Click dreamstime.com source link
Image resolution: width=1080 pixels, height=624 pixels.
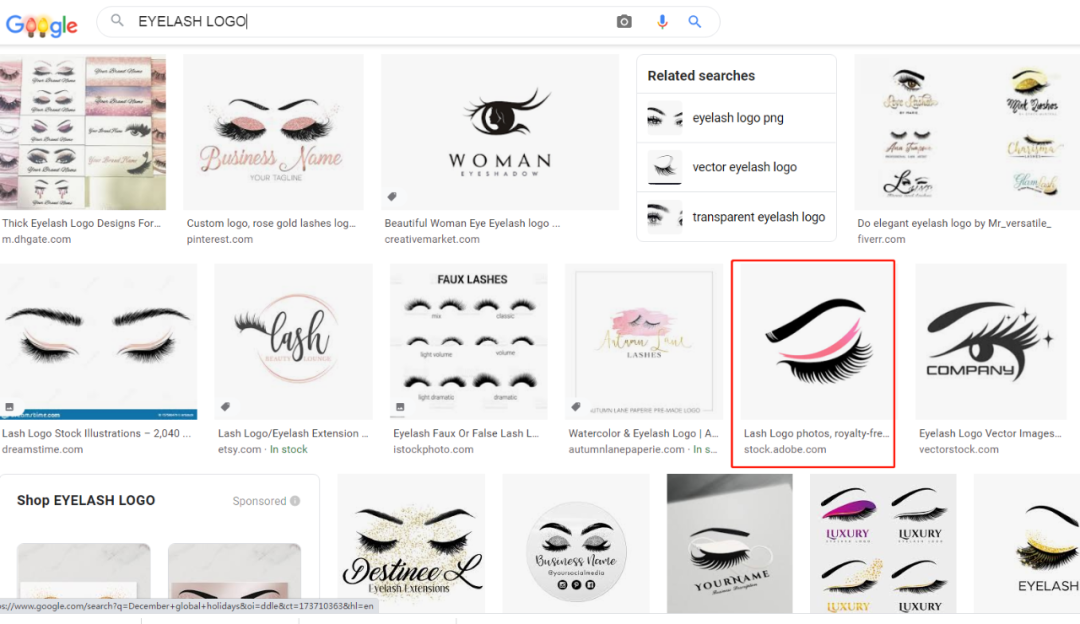point(42,449)
